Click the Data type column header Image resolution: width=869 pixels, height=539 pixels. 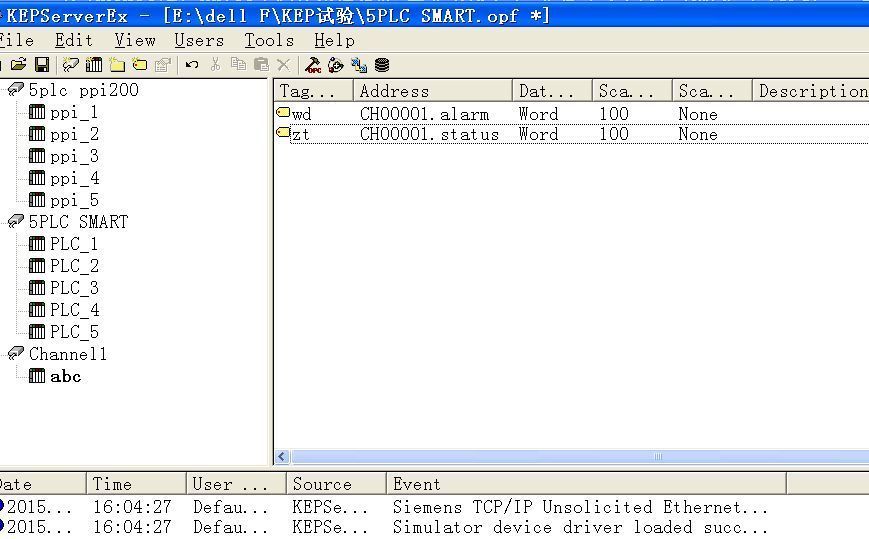(553, 91)
